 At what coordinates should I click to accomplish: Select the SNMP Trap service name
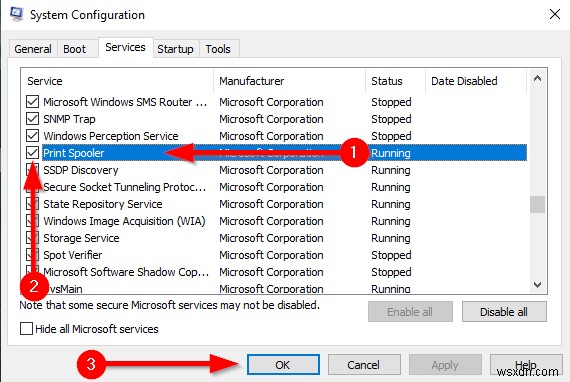[x=69, y=119]
